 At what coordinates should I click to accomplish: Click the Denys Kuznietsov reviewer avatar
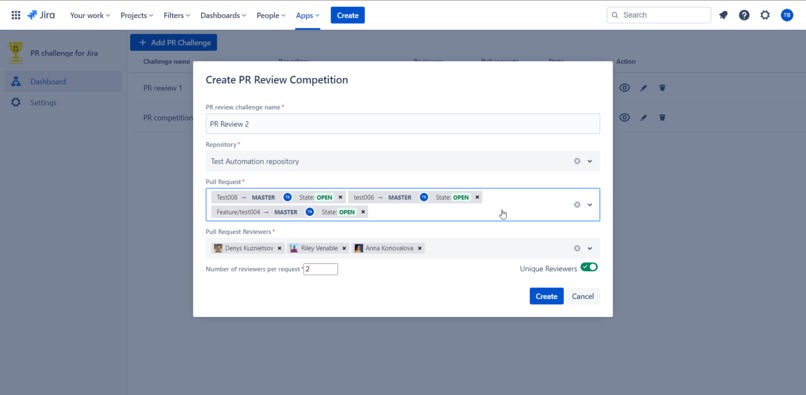click(x=218, y=248)
